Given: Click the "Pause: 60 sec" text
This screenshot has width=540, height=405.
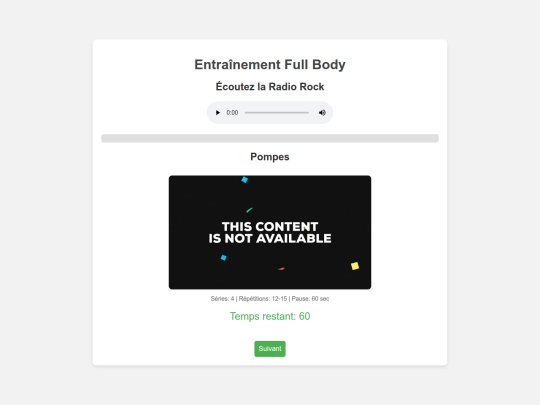Looking at the screenshot, I should 310,299.
